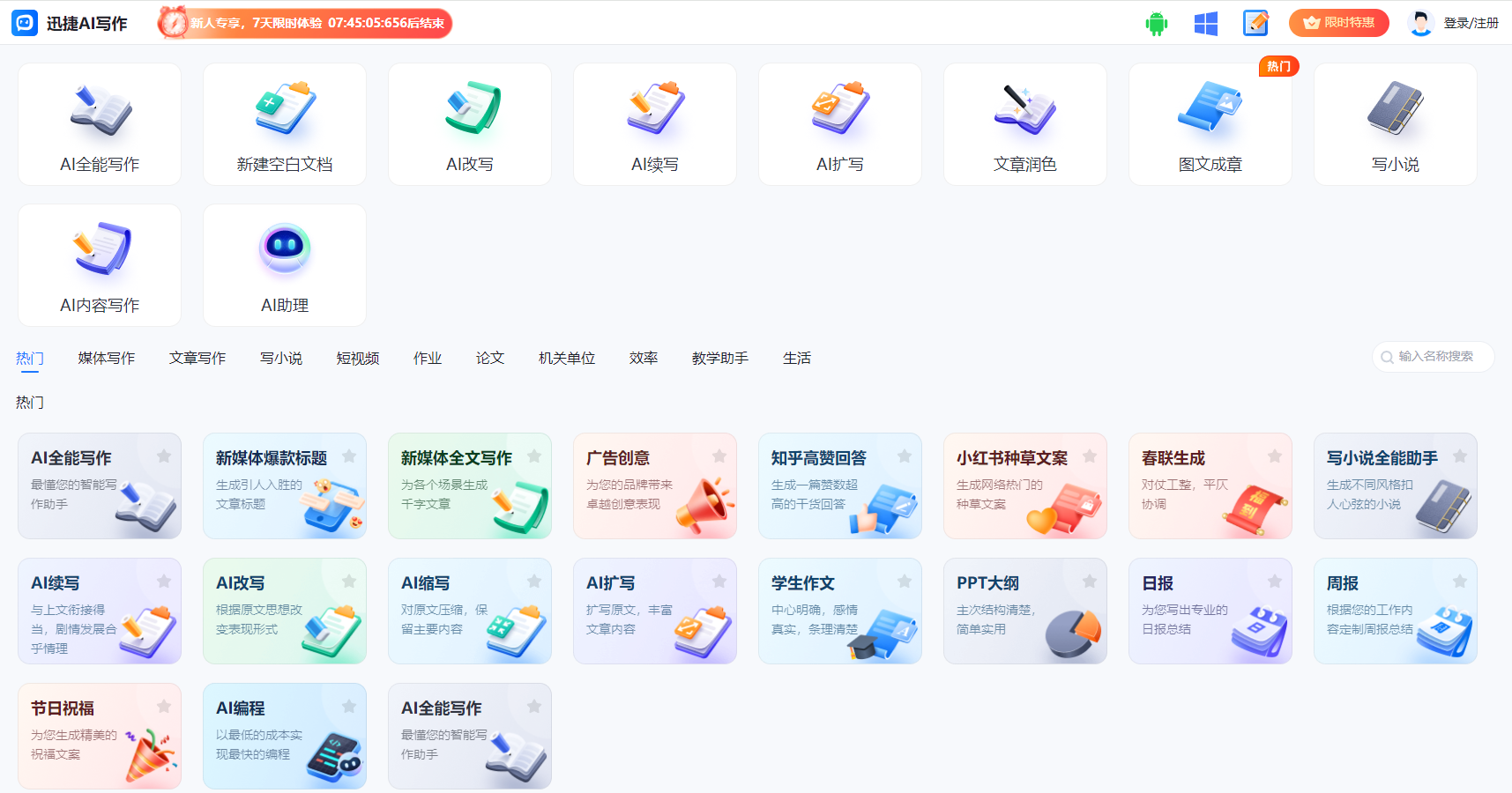The width and height of the screenshot is (1512, 793).
Task: Click the Android download icon
Action: [x=1156, y=24]
